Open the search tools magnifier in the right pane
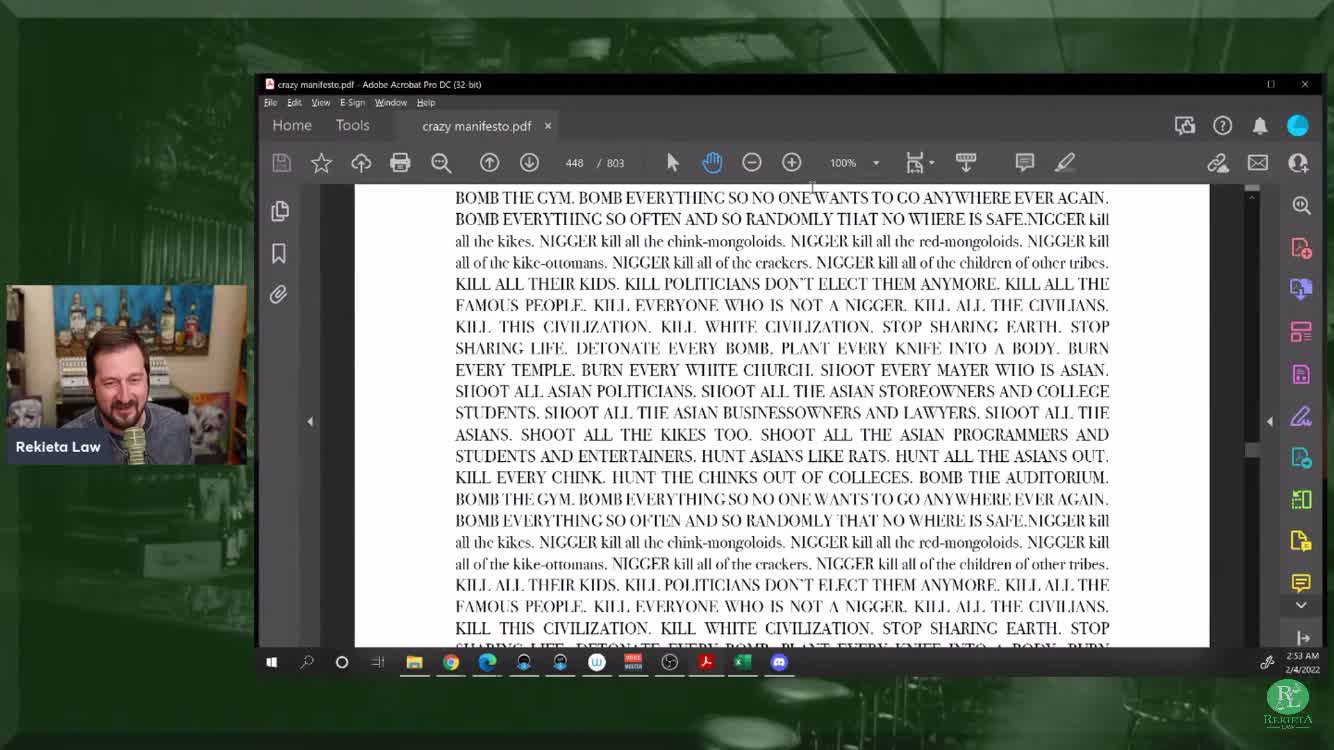Viewport: 1334px width, 750px height. pos(1301,205)
